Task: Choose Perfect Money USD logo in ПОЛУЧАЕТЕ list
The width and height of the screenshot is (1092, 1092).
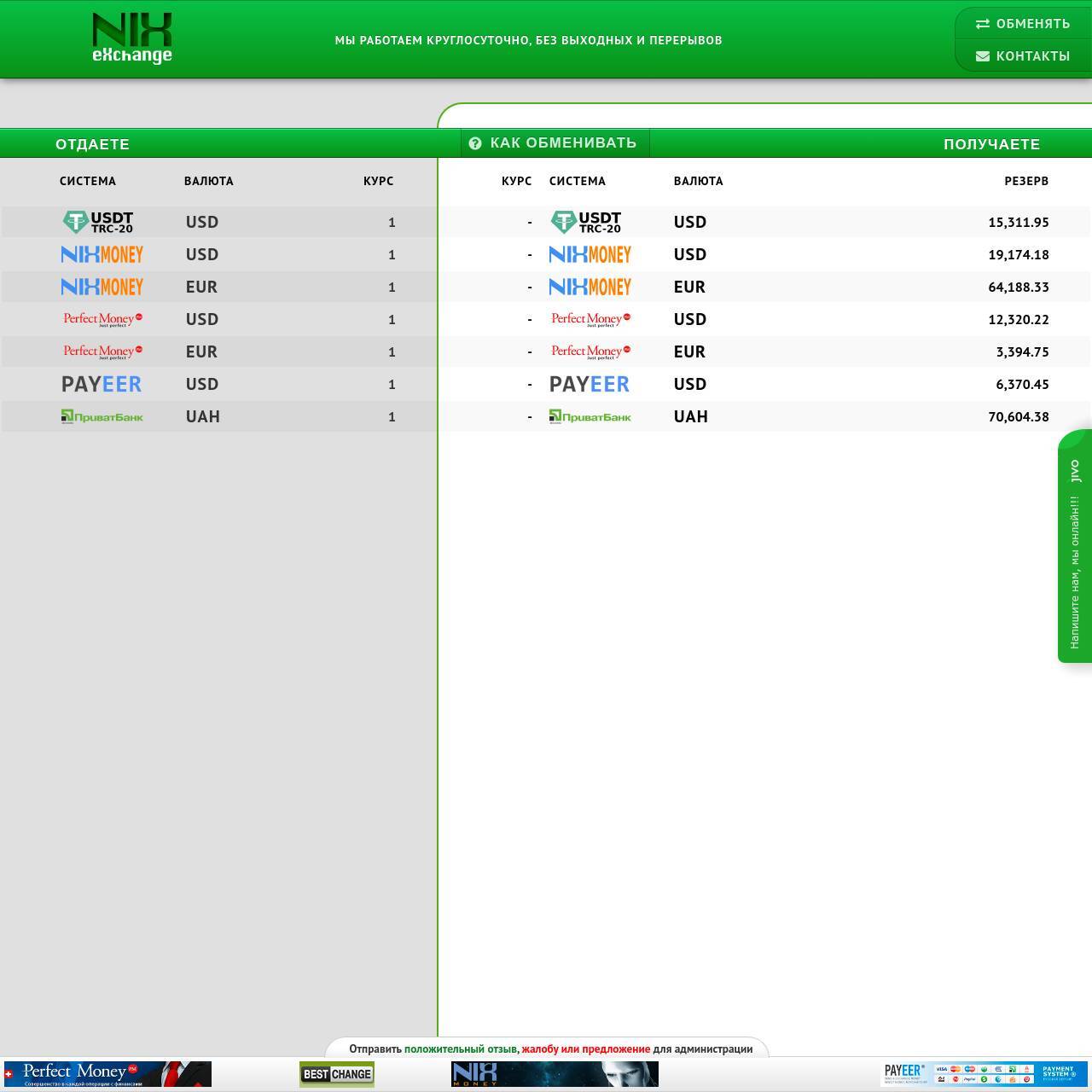Action: pyautogui.click(x=590, y=319)
